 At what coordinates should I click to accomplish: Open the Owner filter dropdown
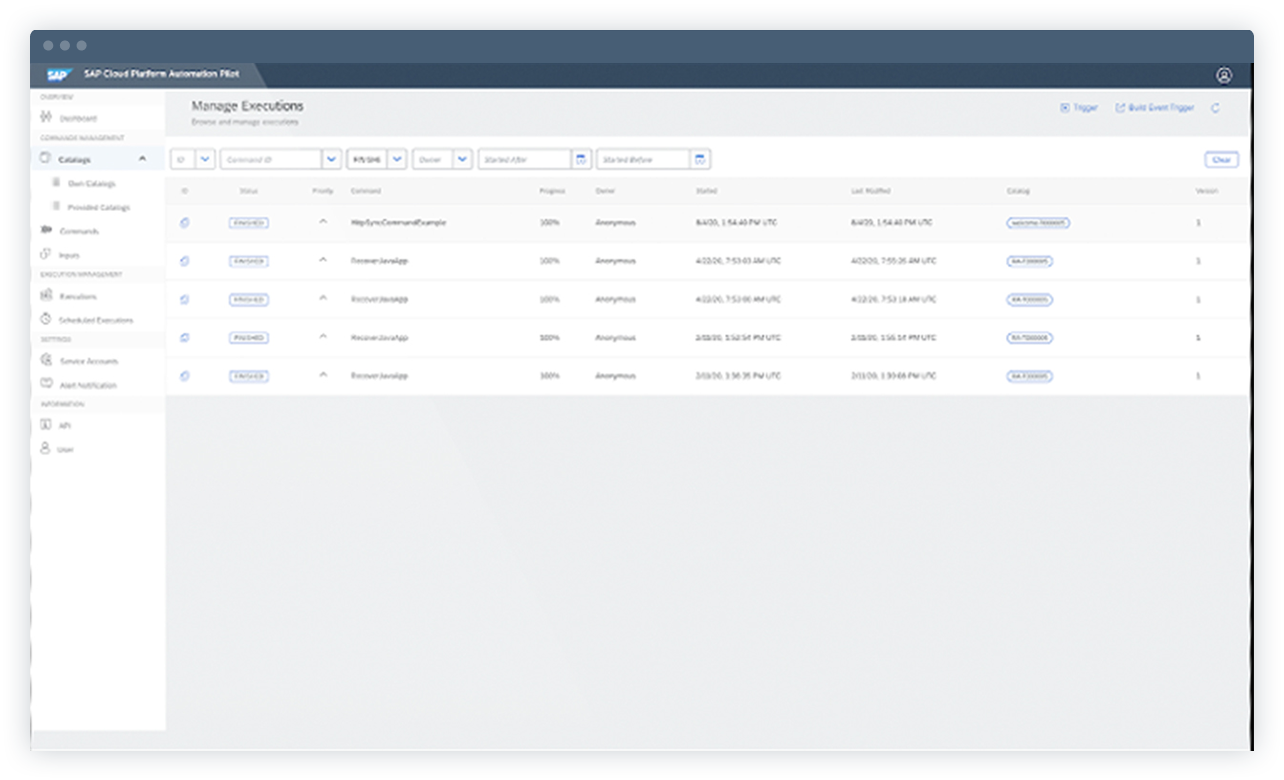tap(462, 160)
